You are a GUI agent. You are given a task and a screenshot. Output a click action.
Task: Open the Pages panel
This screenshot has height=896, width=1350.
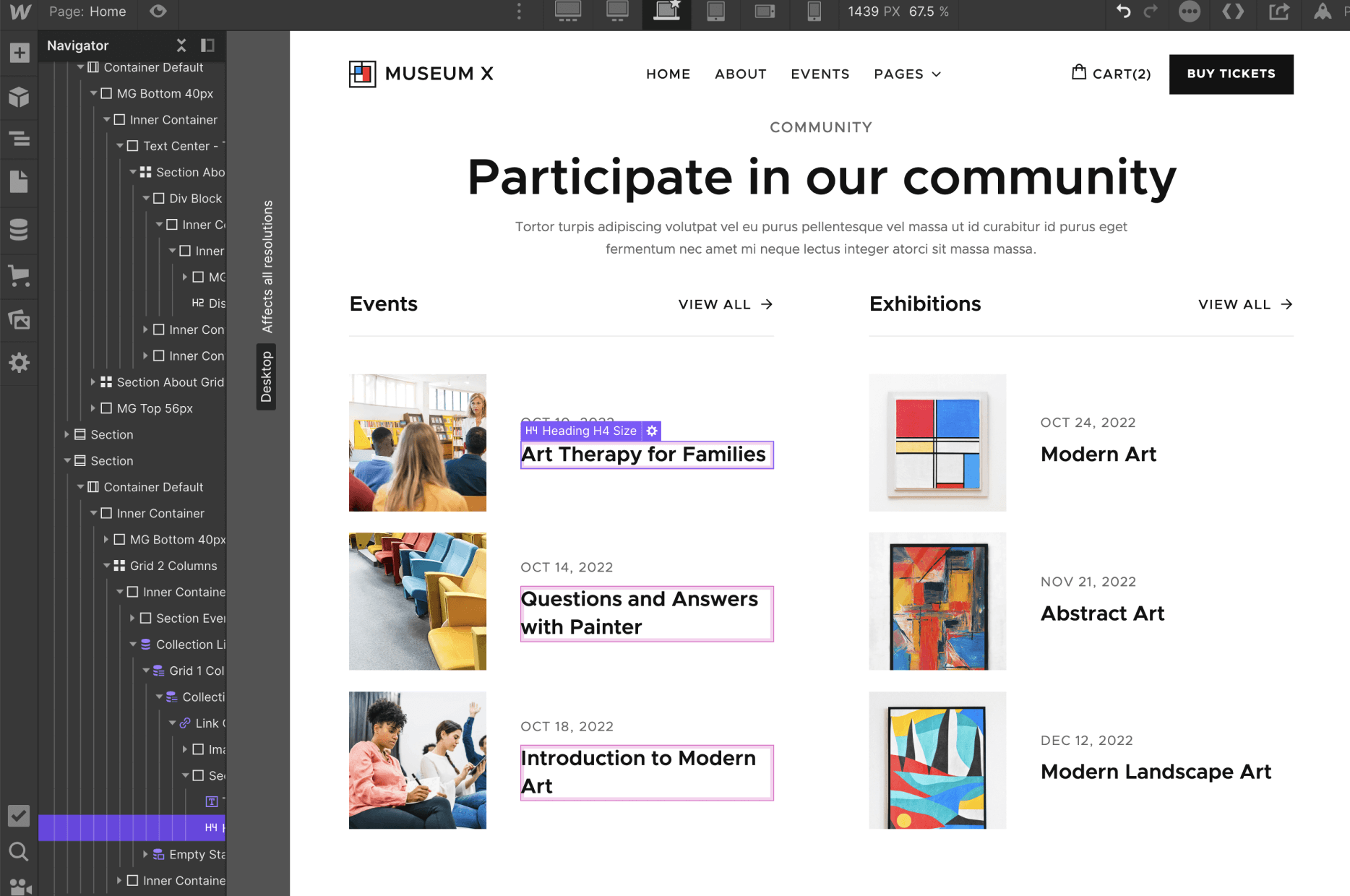[x=19, y=182]
